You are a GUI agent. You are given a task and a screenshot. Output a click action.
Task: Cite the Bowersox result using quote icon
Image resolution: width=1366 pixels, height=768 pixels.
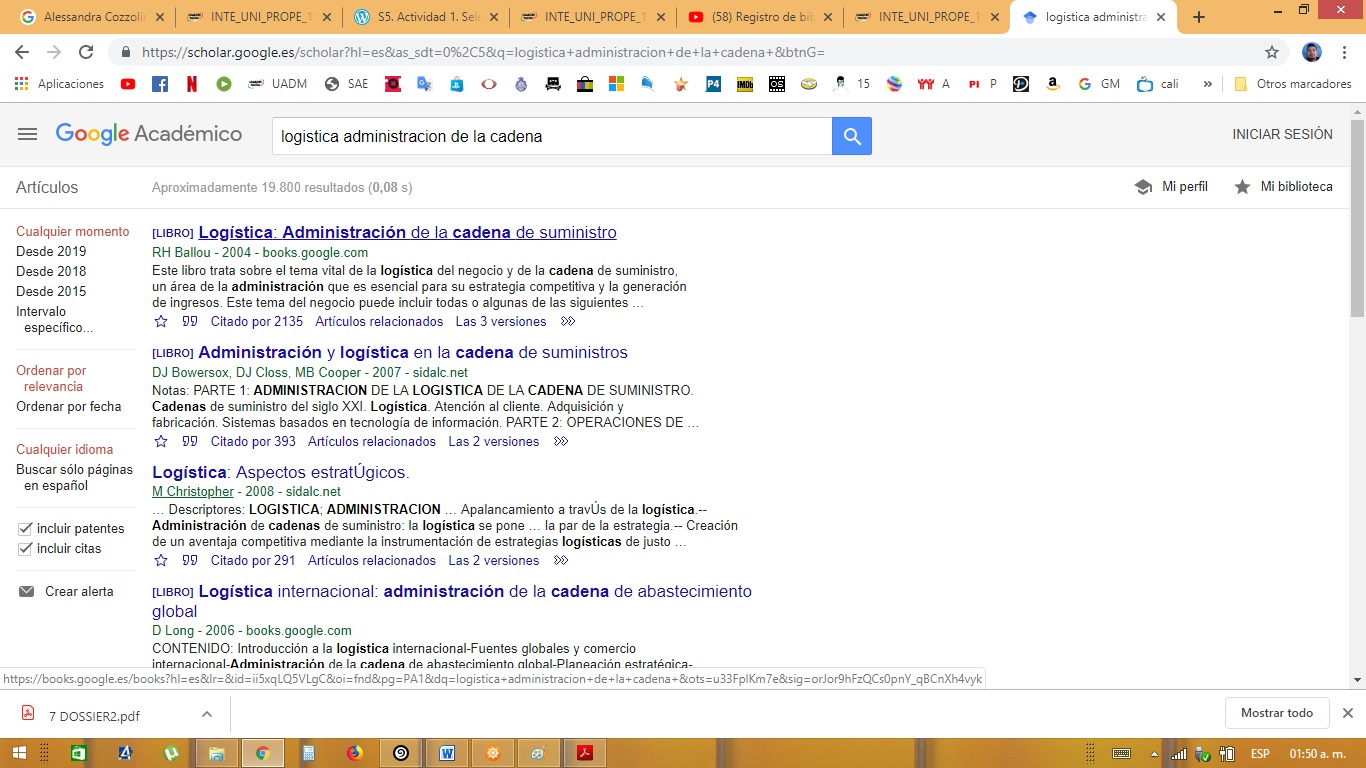190,442
